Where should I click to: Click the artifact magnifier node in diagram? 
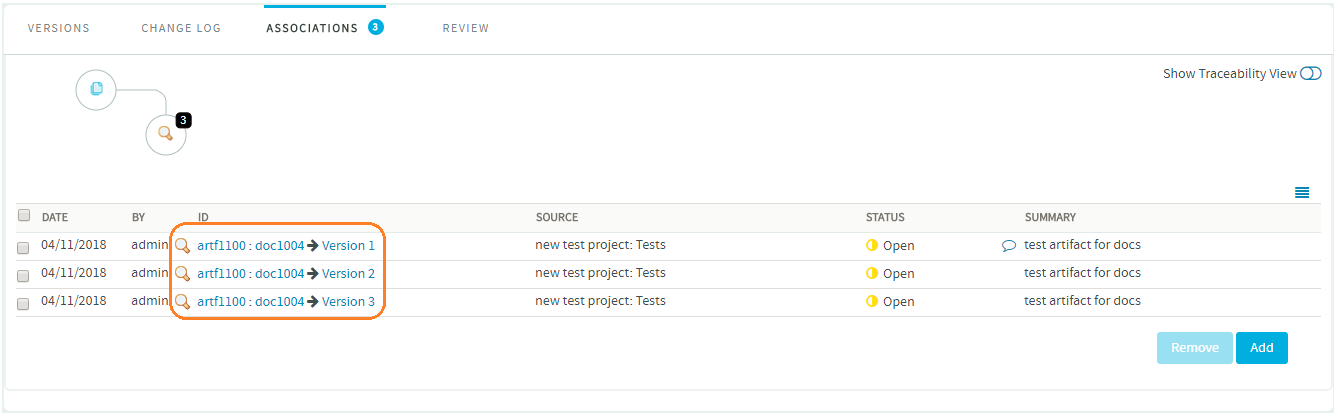click(166, 134)
